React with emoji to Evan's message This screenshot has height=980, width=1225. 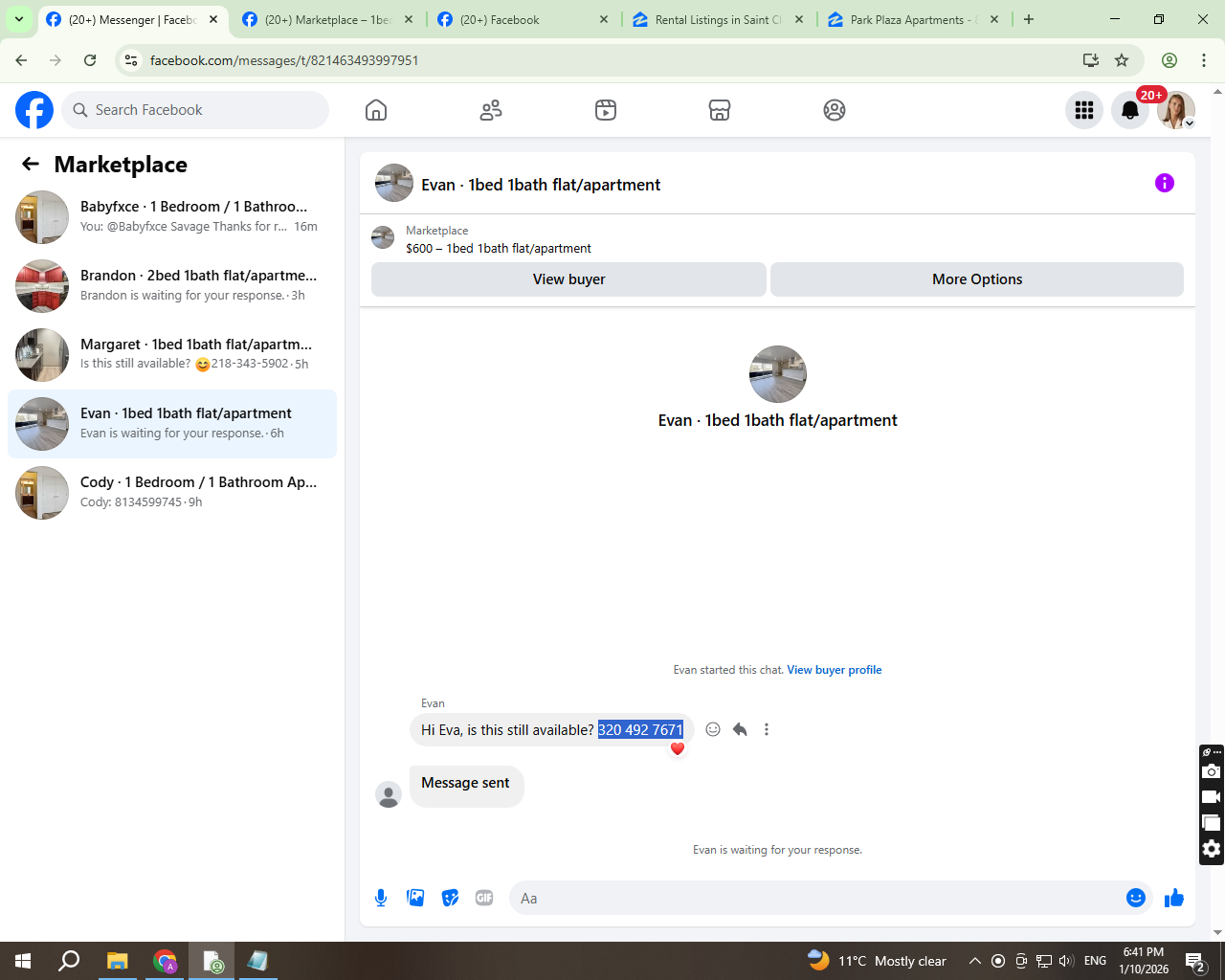[x=713, y=729]
